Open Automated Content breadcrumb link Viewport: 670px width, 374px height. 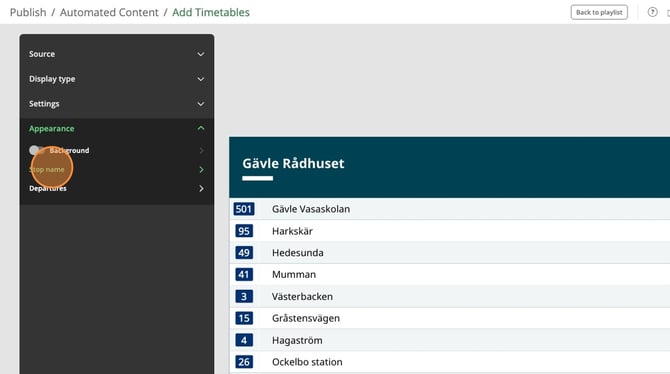point(109,12)
